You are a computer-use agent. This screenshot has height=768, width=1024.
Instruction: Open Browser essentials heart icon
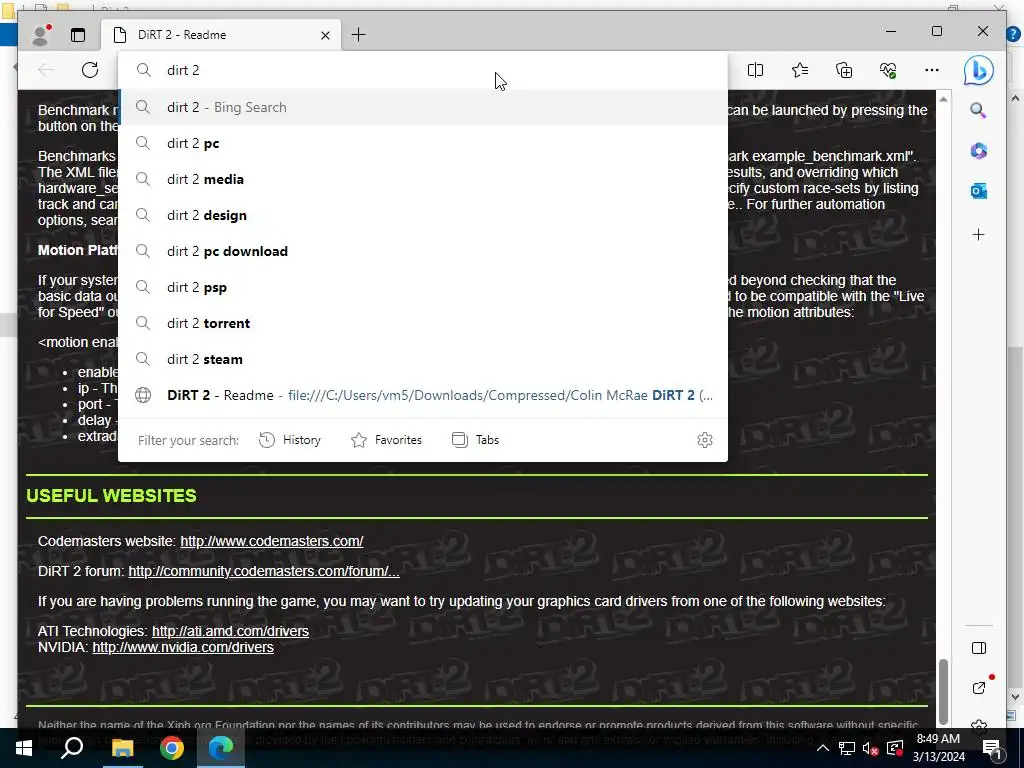pyautogui.click(x=888, y=70)
